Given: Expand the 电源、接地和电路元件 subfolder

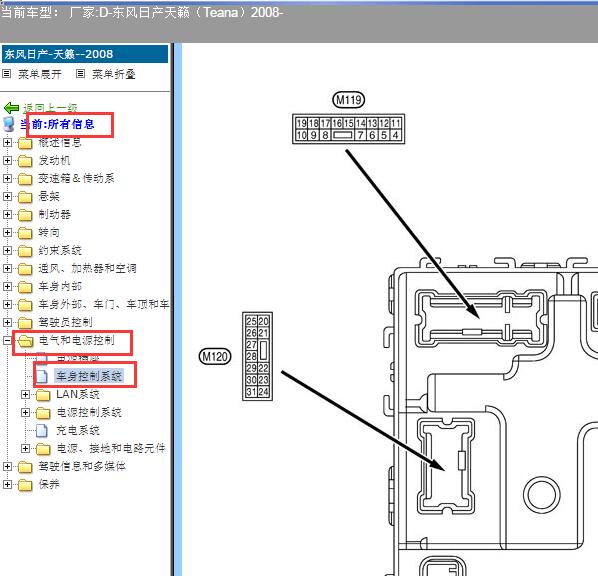Looking at the screenshot, I should click(25, 448).
